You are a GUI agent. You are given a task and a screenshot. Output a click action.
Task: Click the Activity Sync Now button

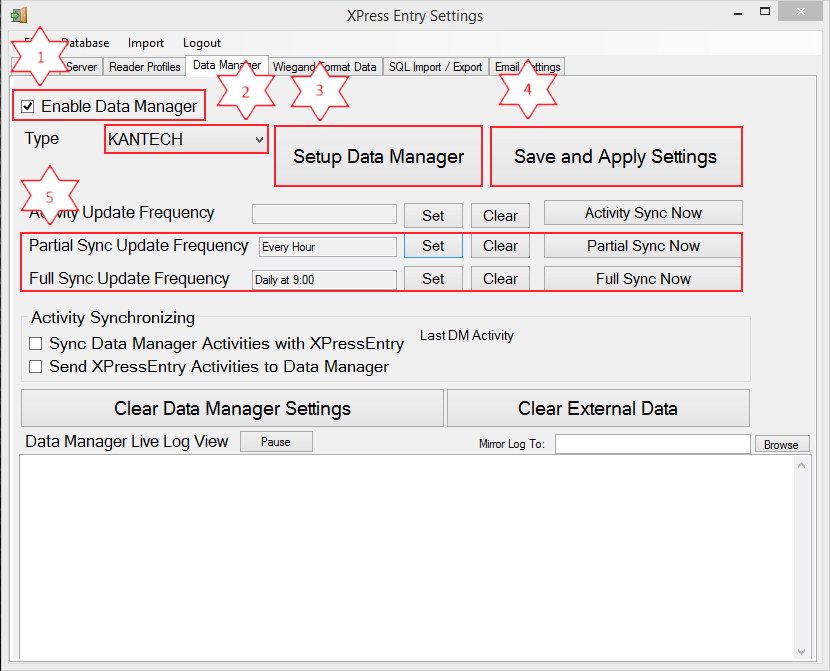(643, 213)
